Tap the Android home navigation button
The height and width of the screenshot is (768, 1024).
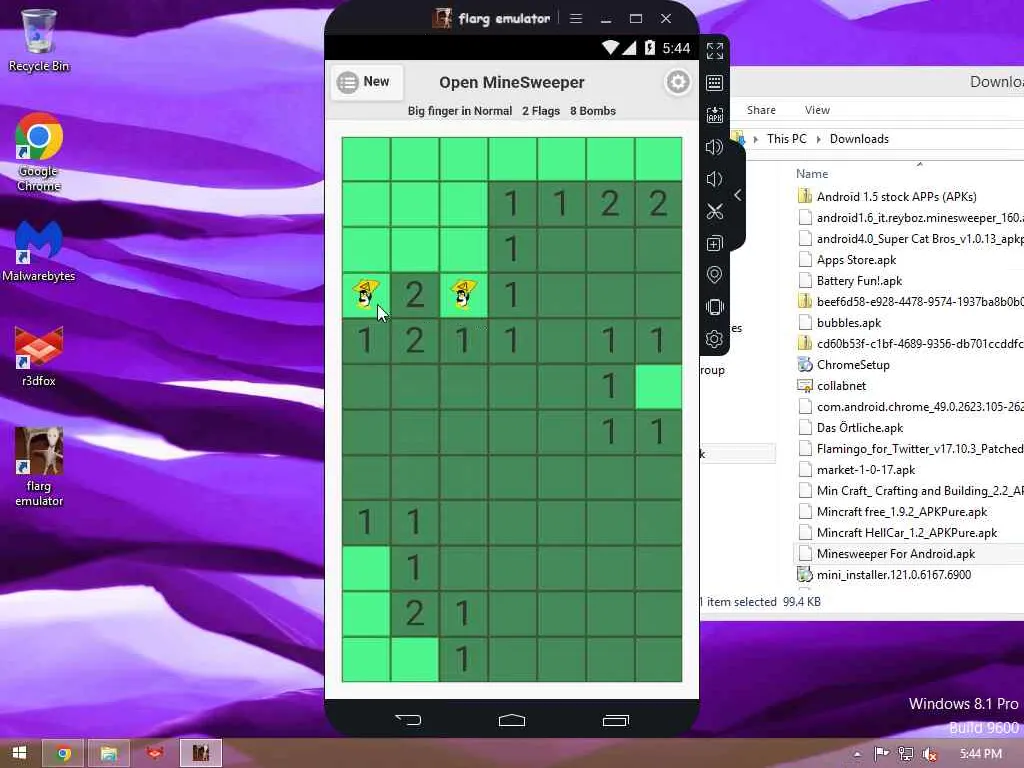[x=512, y=720]
